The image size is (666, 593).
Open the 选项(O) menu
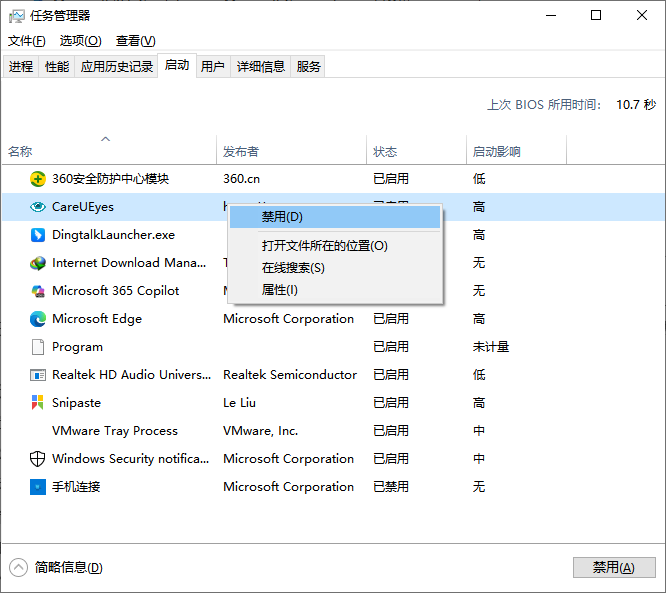coord(81,41)
